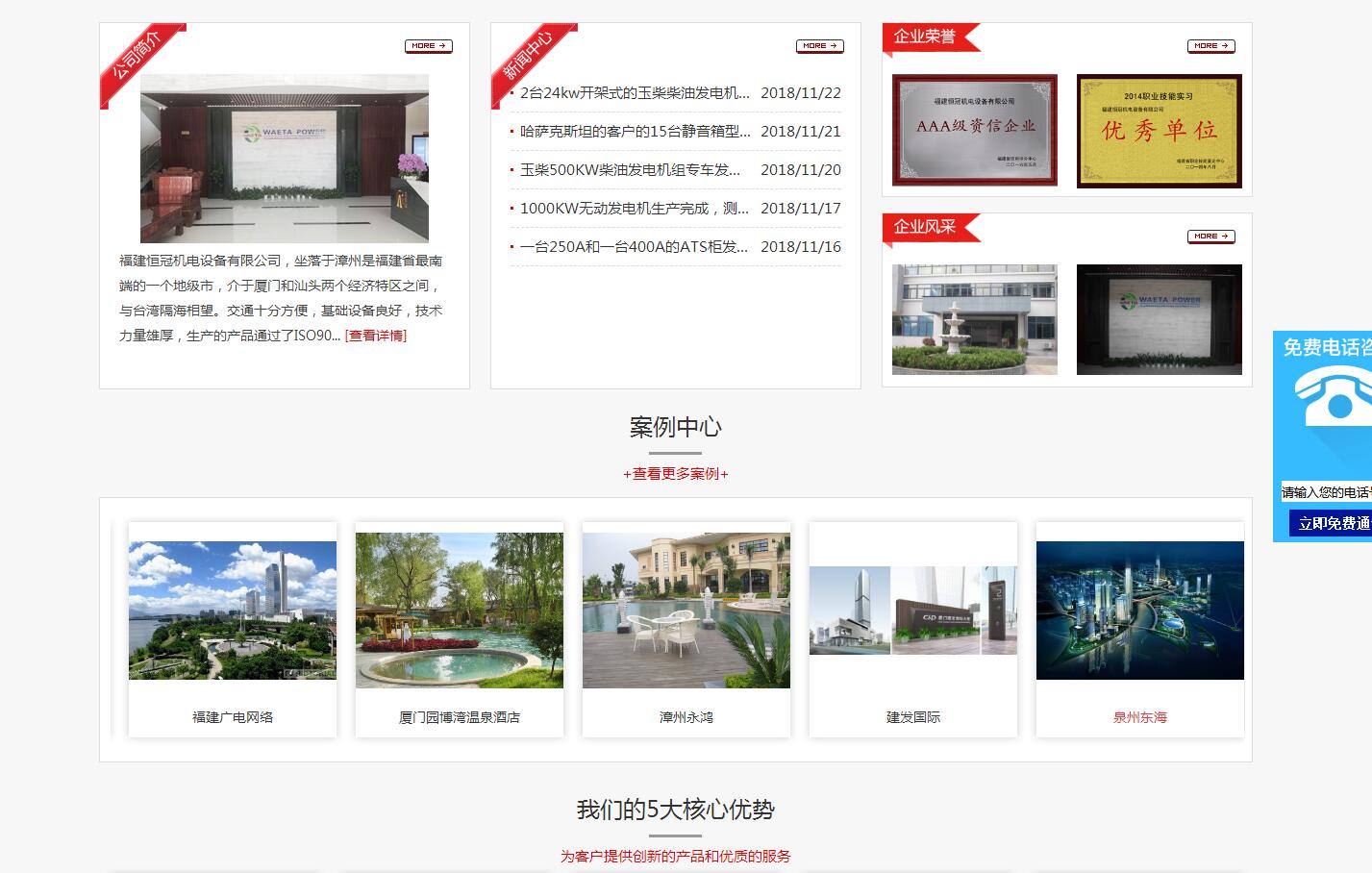View the 优秀单位 gold plaque image

[1159, 130]
